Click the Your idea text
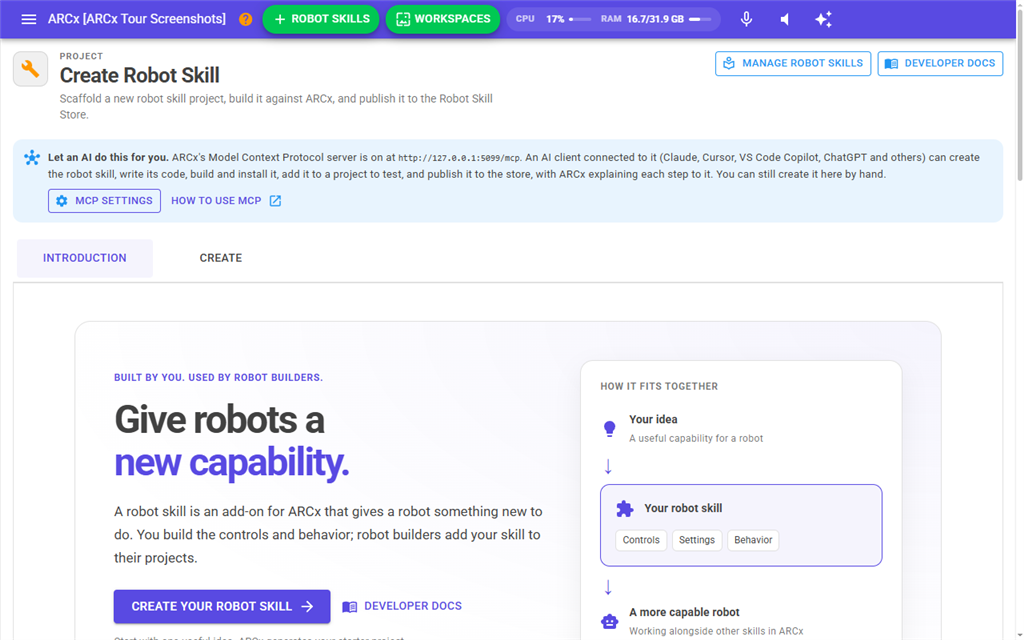 pos(653,419)
